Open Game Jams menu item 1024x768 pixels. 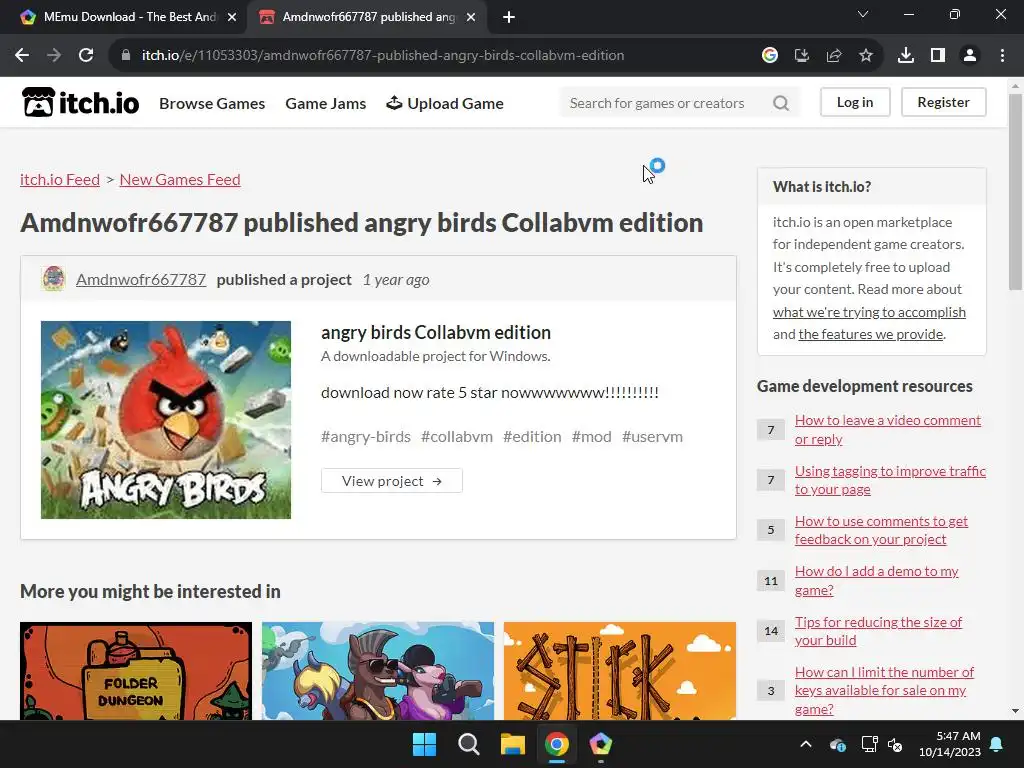tap(325, 103)
